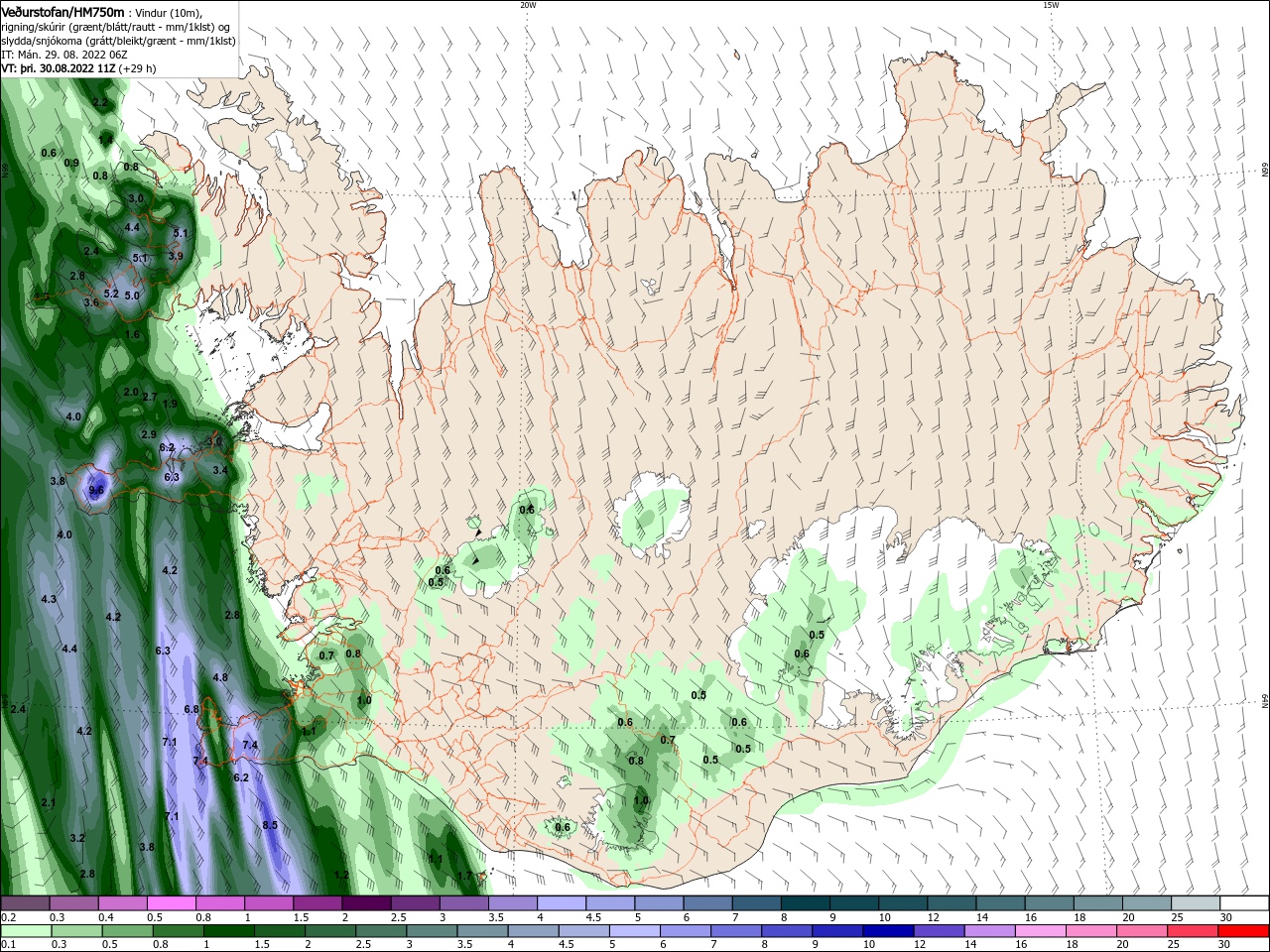Click the 4.8 precipitation value
Screen dimensions: 1270x952
pos(220,677)
